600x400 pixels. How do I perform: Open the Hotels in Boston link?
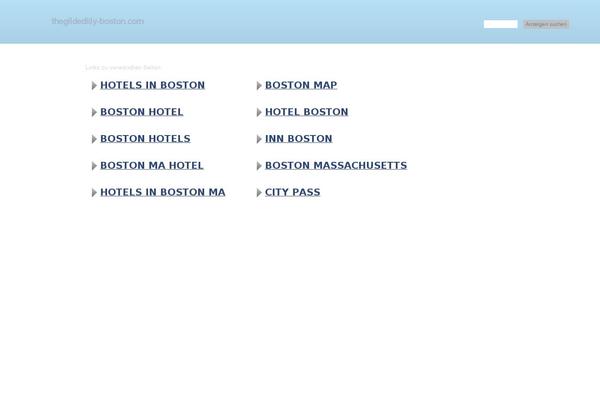click(x=152, y=86)
